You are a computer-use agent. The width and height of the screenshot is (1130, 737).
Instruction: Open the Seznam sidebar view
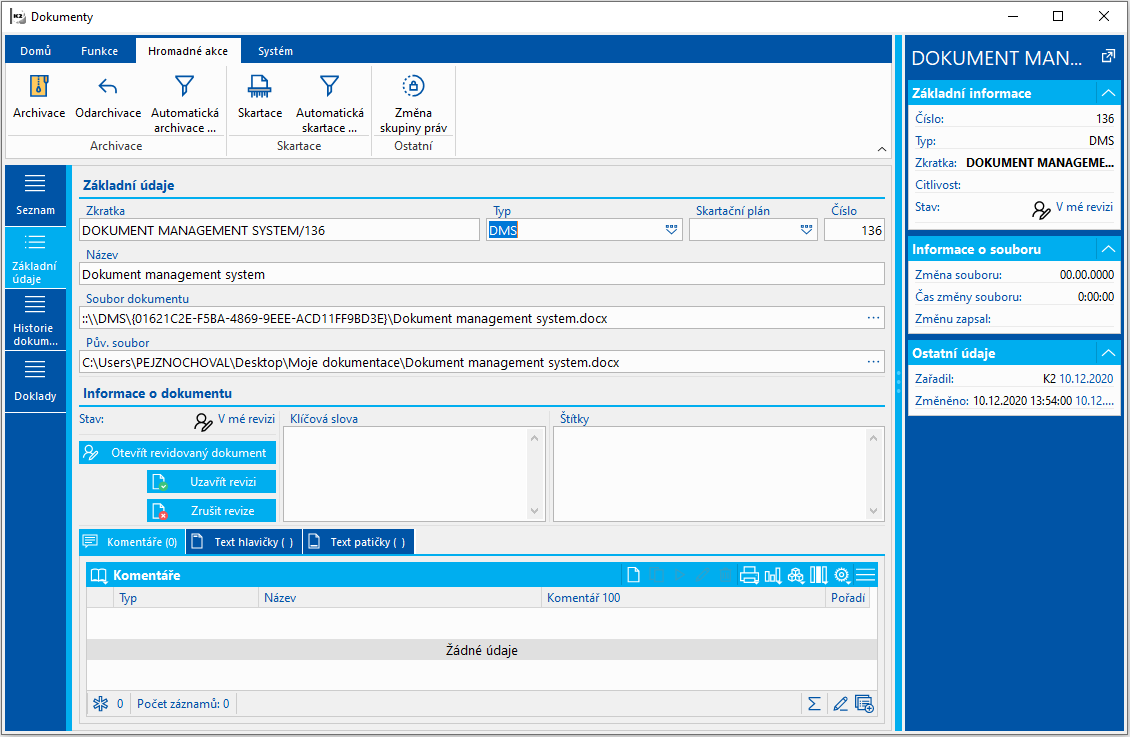point(35,195)
